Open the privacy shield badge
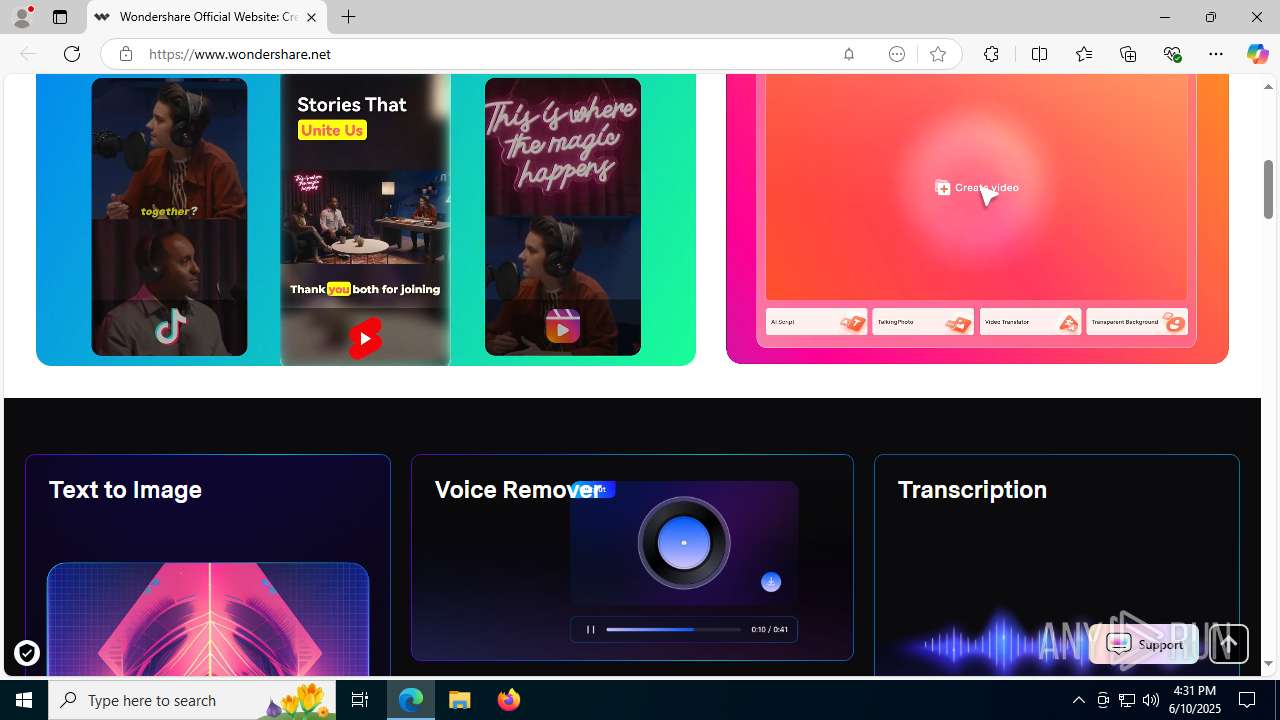The height and width of the screenshot is (720, 1280). point(27,654)
